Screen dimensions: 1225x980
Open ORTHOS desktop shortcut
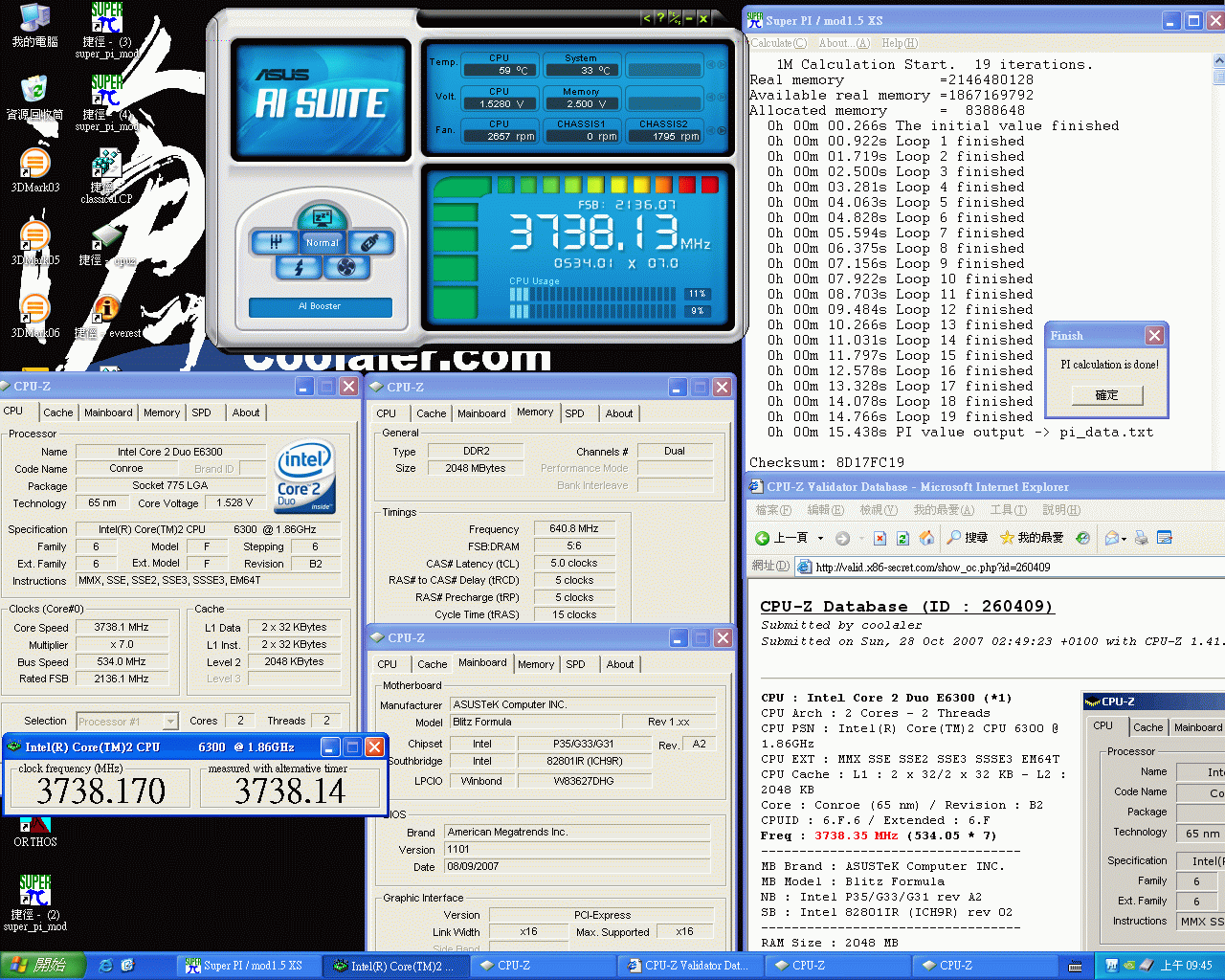point(35,831)
